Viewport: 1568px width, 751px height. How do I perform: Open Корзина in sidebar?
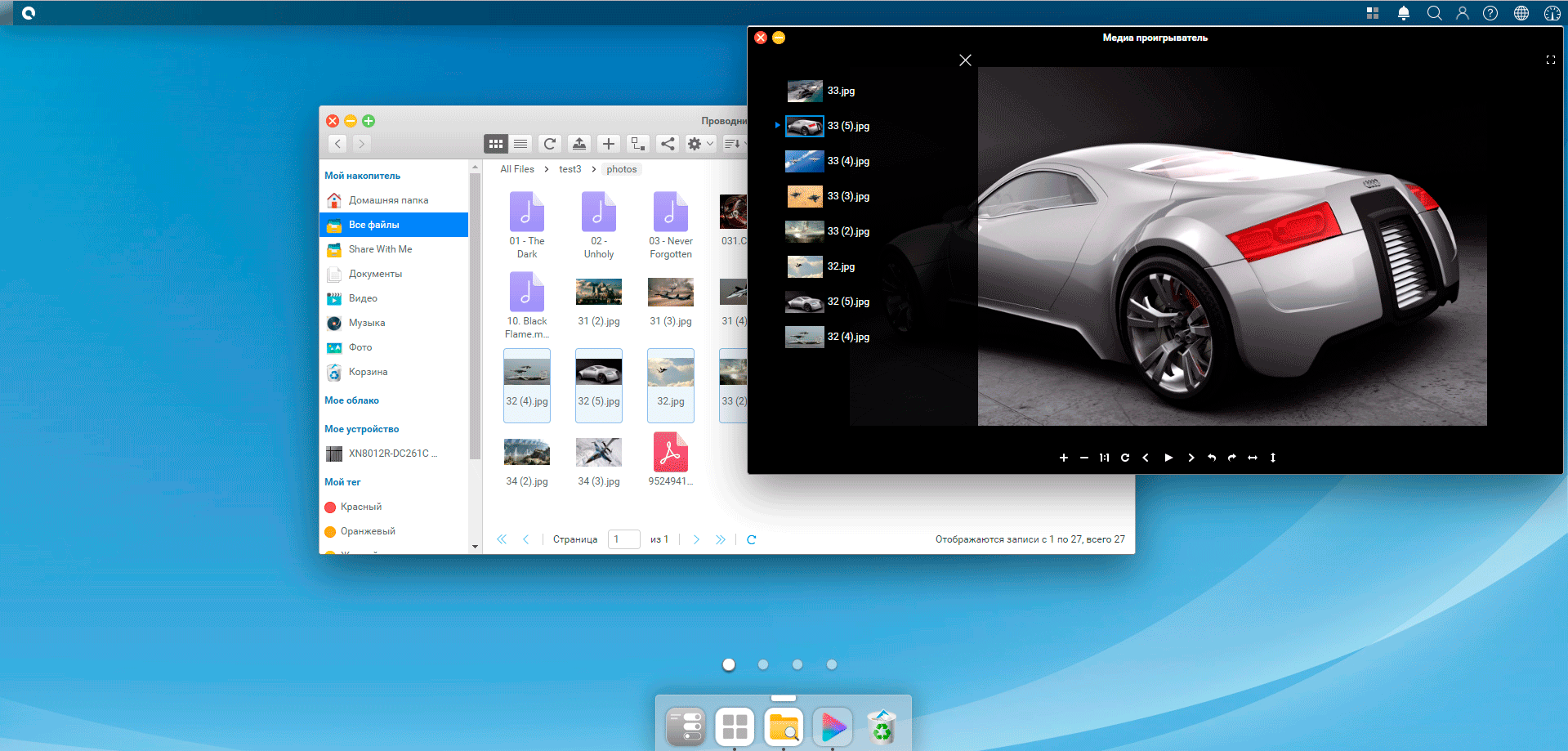[394, 372]
